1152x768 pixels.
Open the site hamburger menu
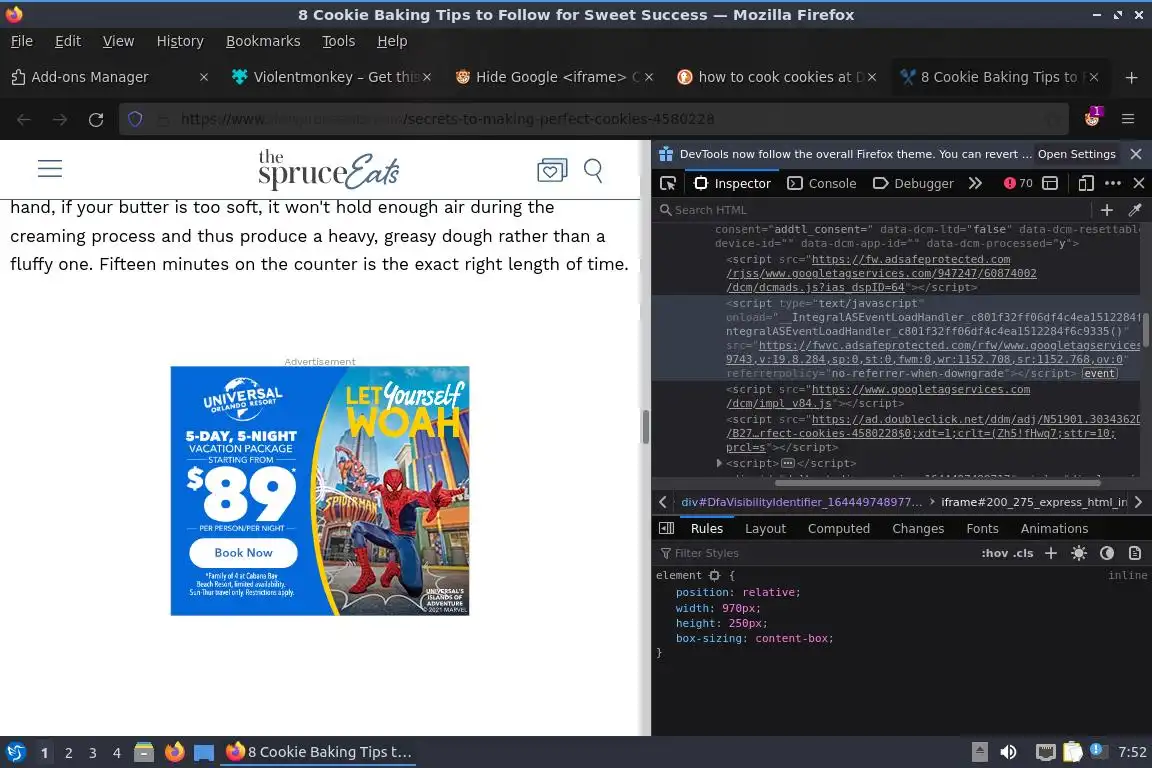point(50,168)
